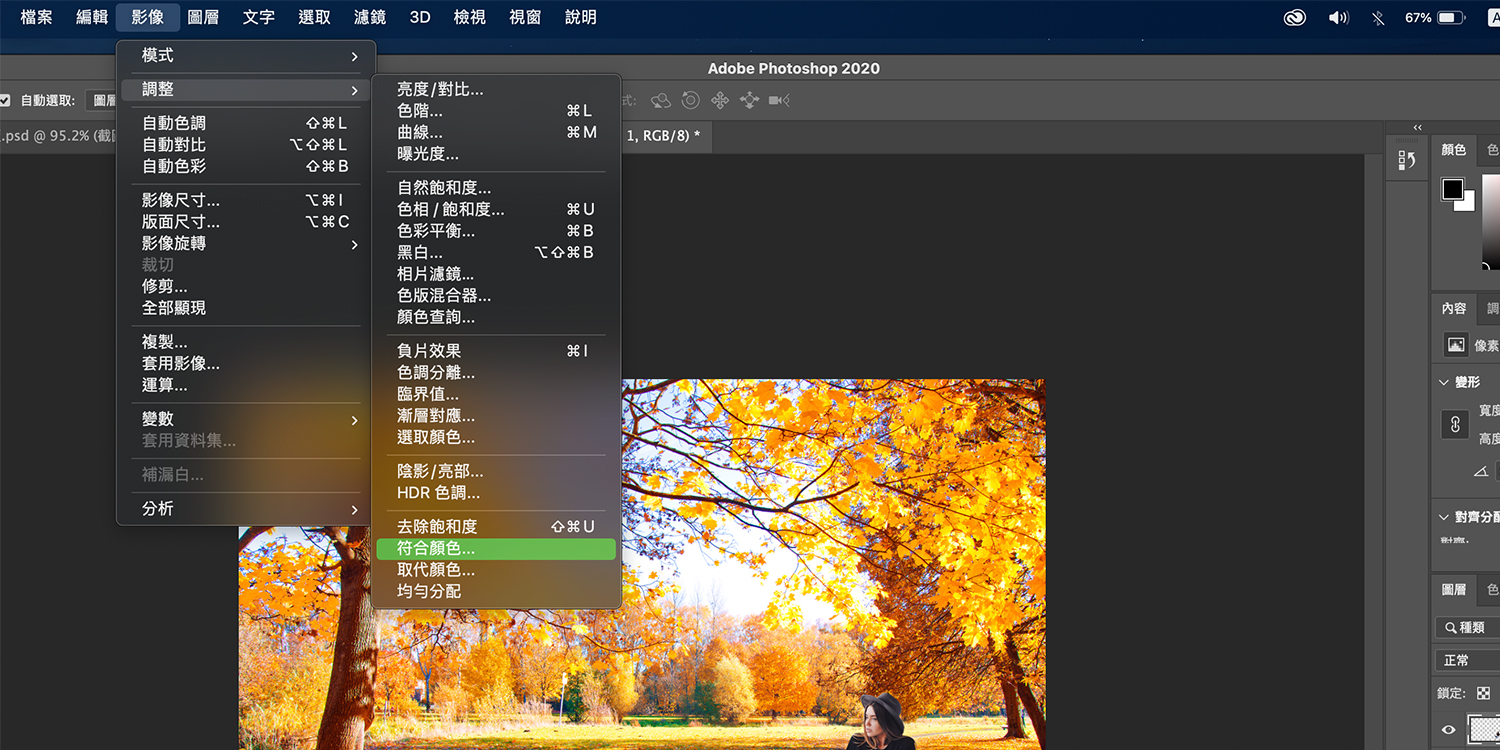Open the 說明 menu
The image size is (1500, 750).
tap(581, 17)
